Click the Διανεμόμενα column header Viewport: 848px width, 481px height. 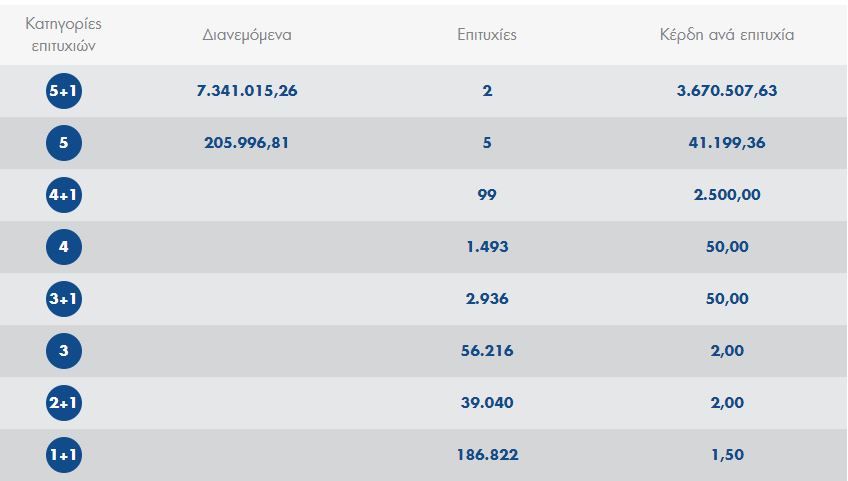(x=247, y=35)
